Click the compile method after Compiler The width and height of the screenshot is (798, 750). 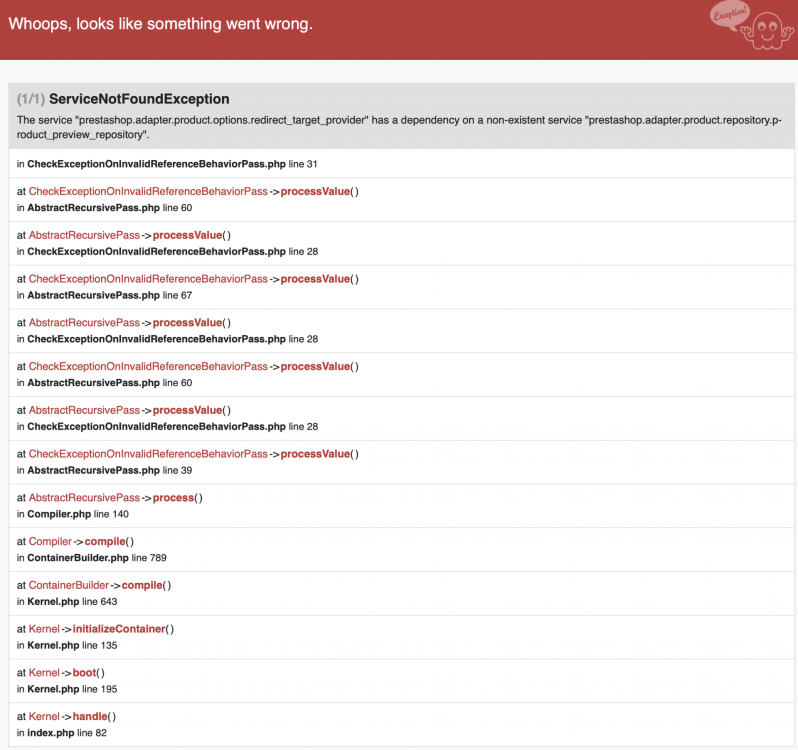tap(105, 541)
